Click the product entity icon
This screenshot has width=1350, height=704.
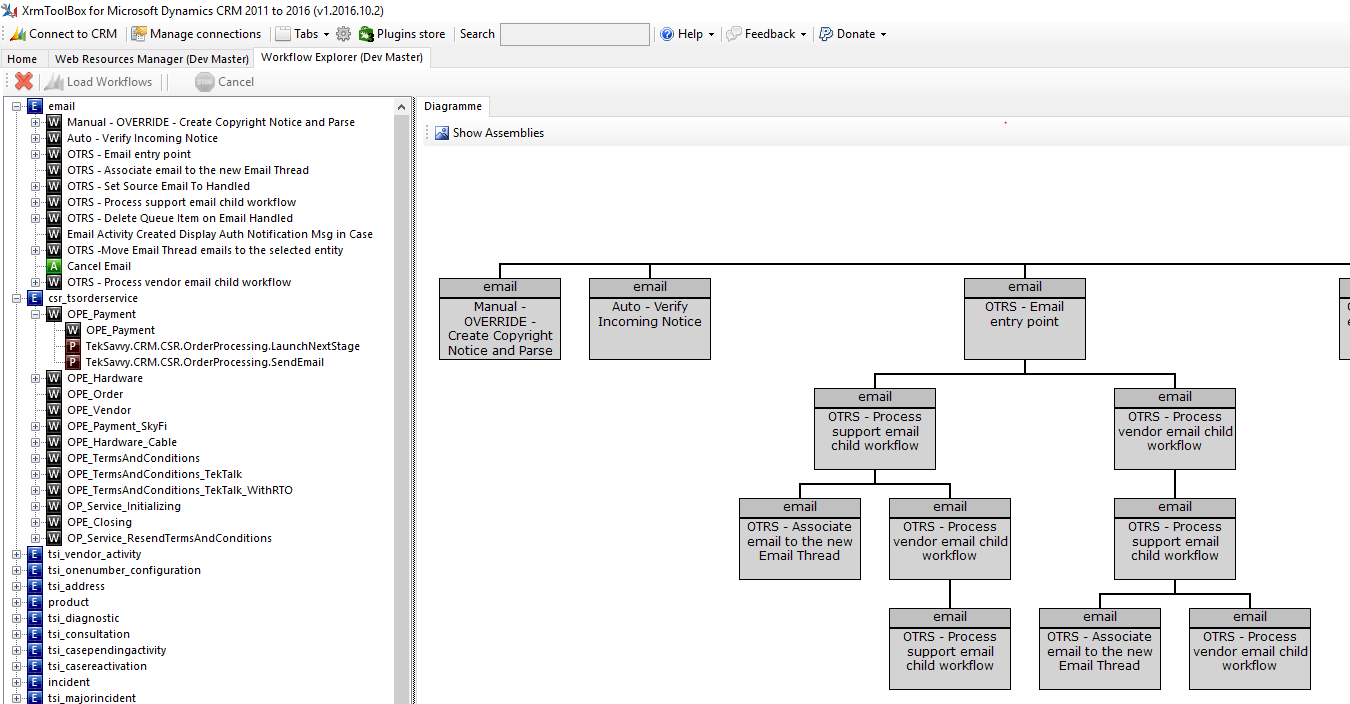point(35,602)
